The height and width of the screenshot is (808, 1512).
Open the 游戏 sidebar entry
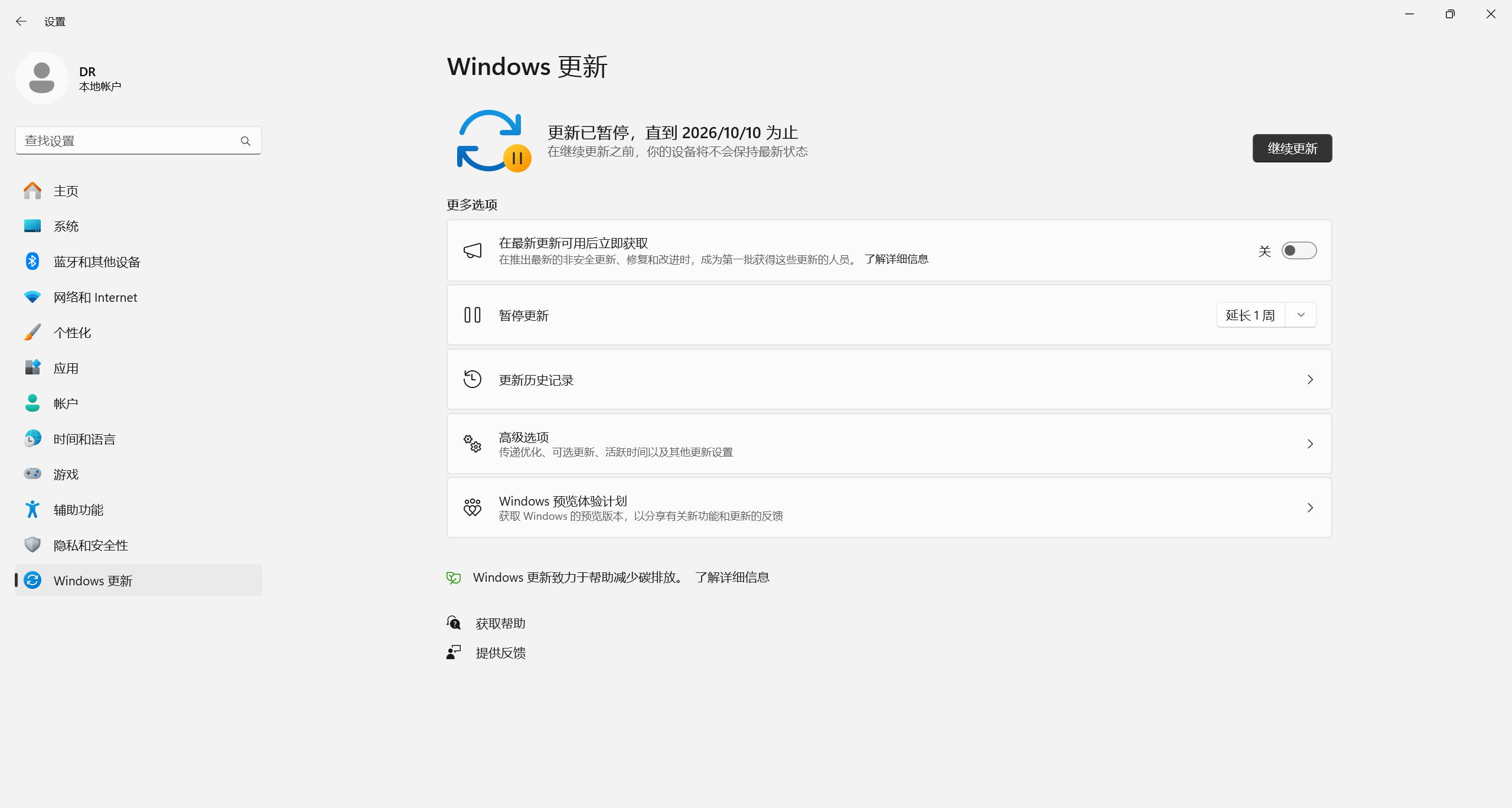click(138, 474)
